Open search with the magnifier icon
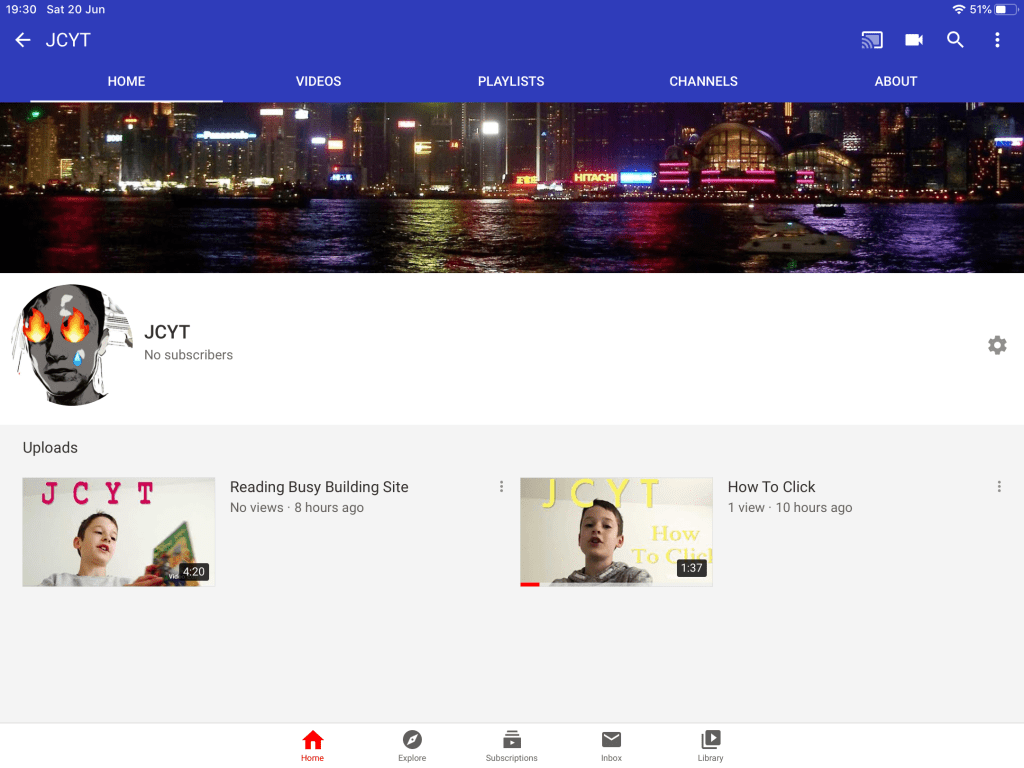1024x768 pixels. (956, 40)
